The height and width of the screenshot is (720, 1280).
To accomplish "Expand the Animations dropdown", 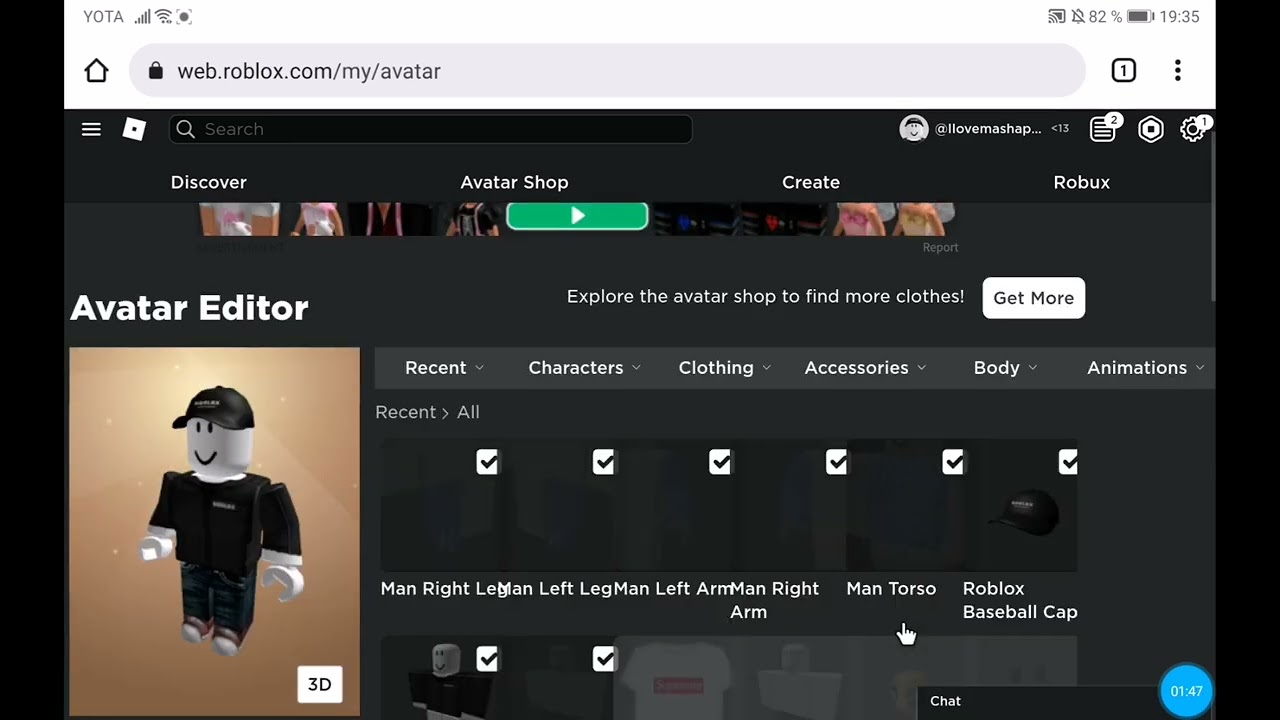I will pos(1145,368).
